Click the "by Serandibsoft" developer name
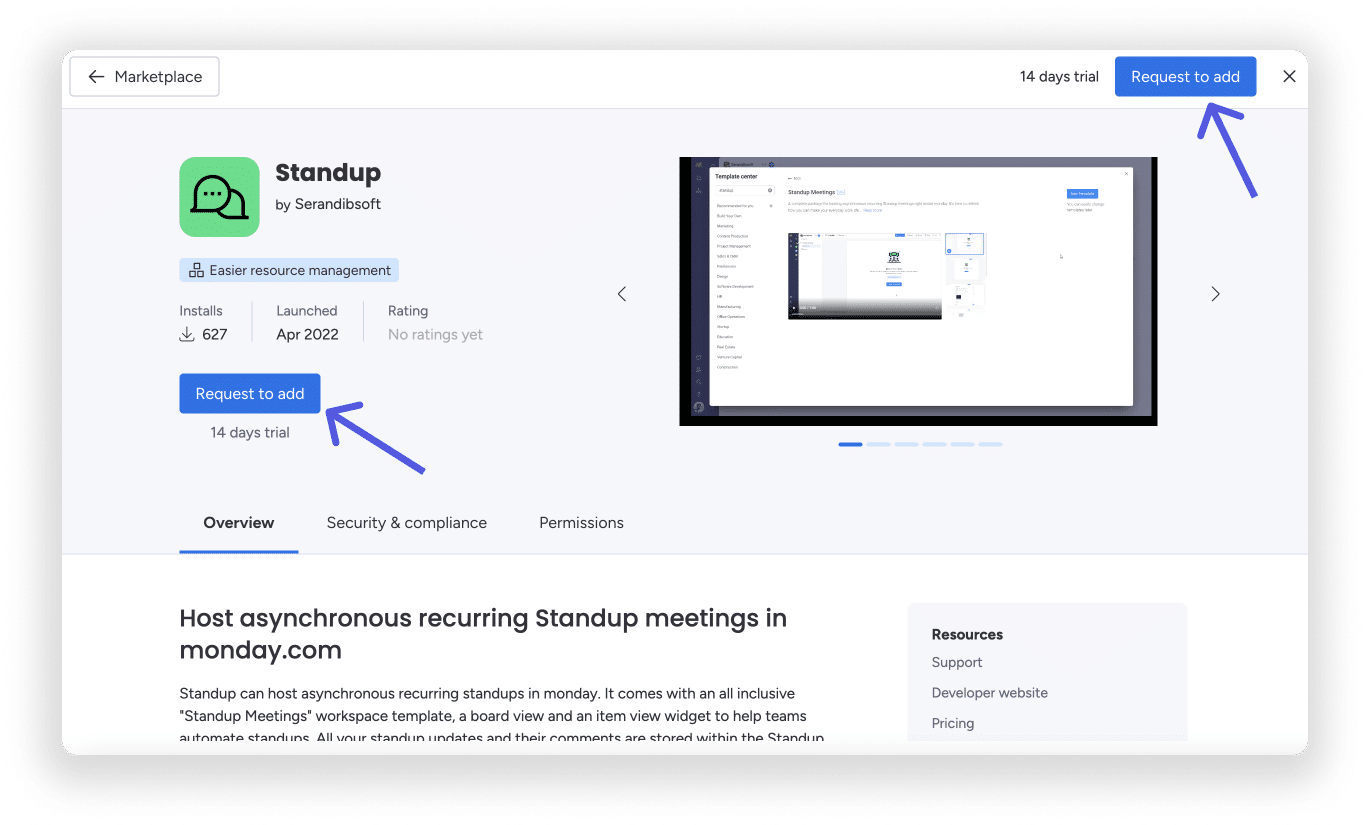 328,204
